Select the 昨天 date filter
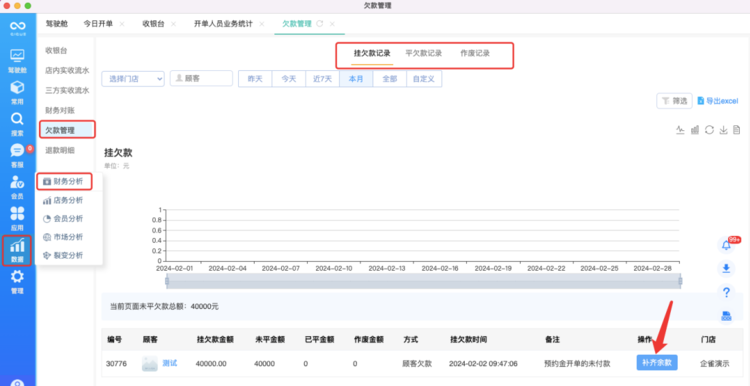750x386 pixels. pyautogui.click(x=255, y=79)
